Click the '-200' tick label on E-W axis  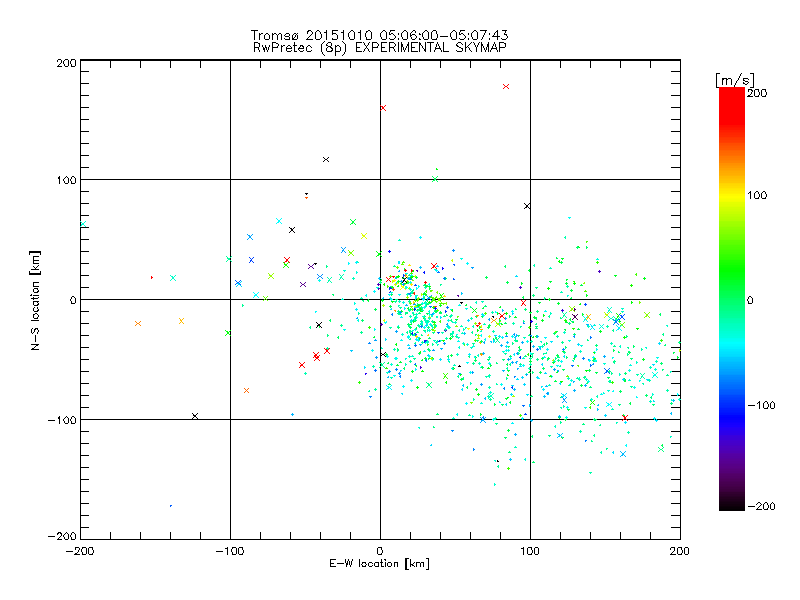tap(80, 551)
